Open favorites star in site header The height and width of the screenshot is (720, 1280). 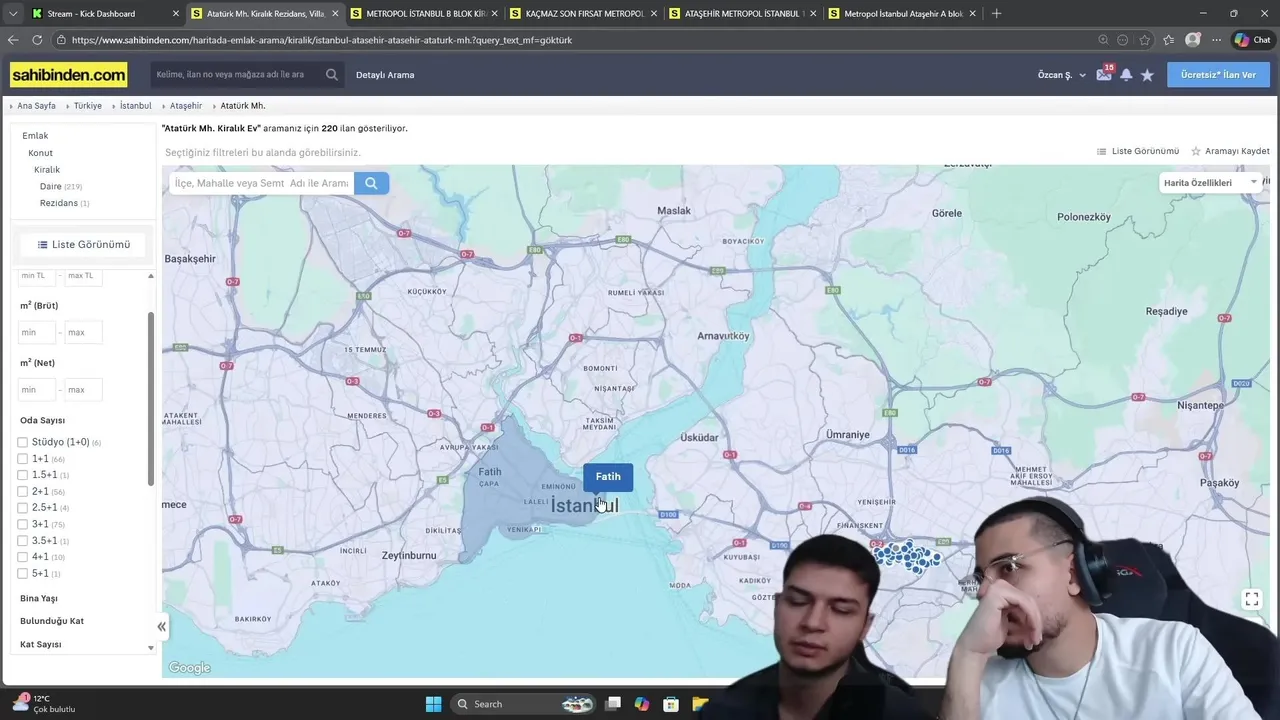[x=1147, y=75]
